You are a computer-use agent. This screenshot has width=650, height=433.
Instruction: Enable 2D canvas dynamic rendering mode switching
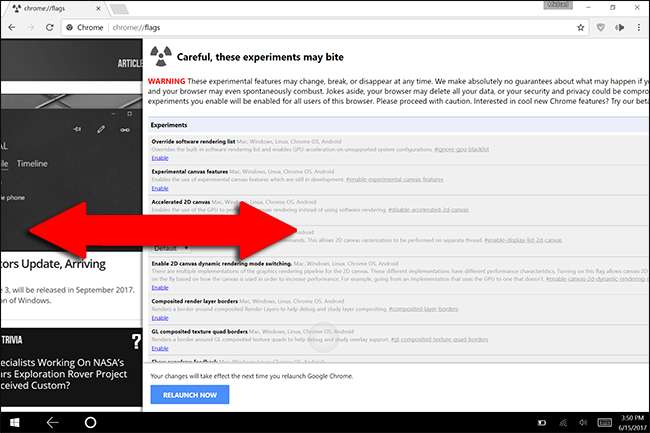pos(160,288)
